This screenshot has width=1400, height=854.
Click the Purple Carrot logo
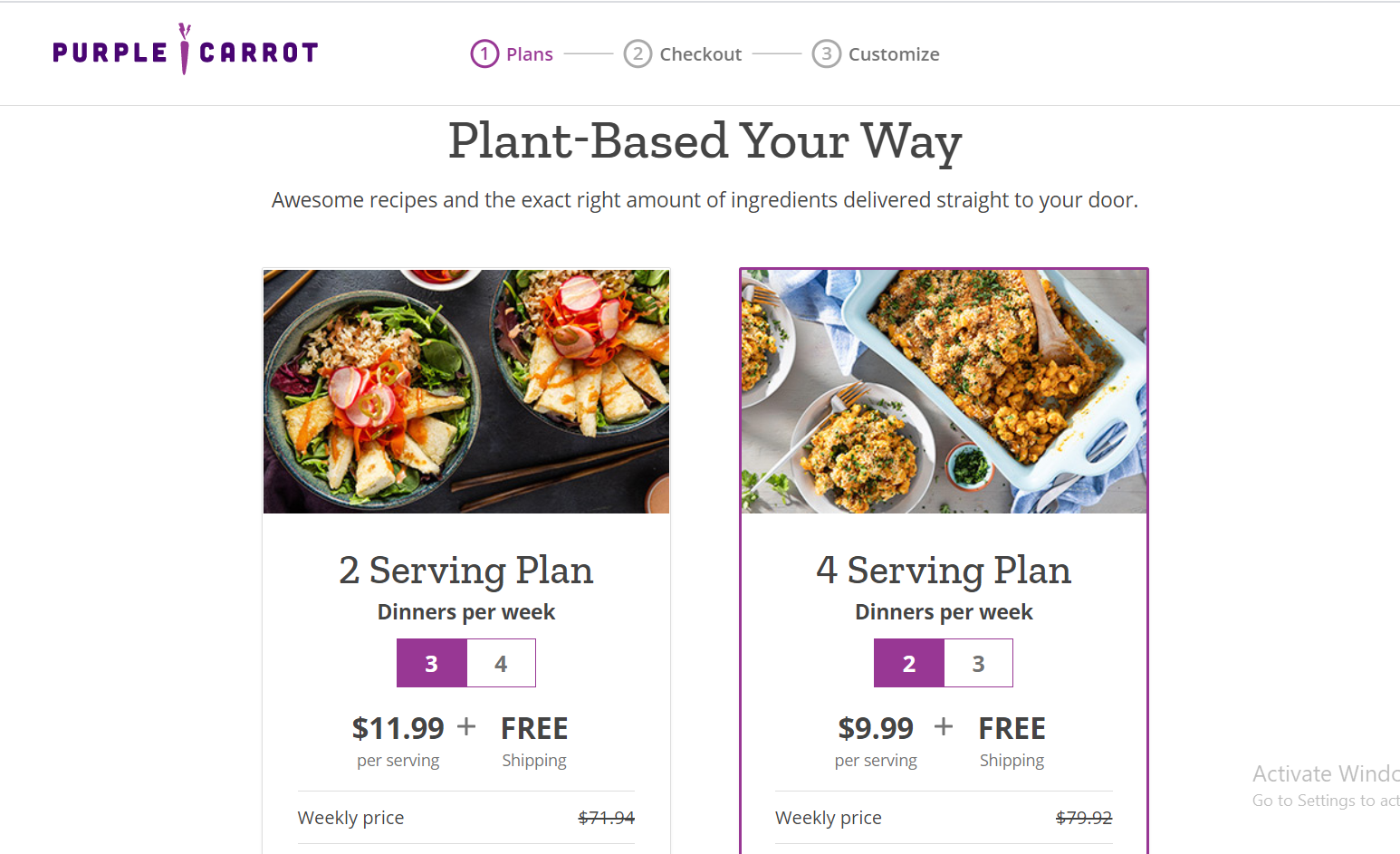coord(186,50)
